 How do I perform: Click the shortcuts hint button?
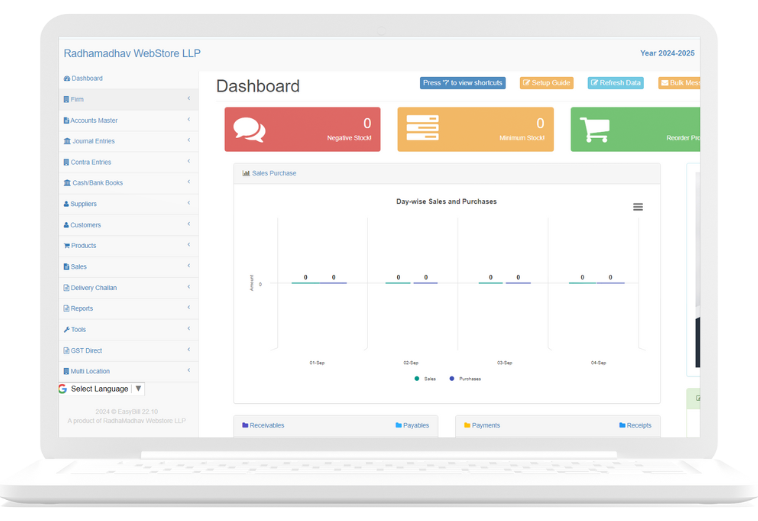pos(463,83)
